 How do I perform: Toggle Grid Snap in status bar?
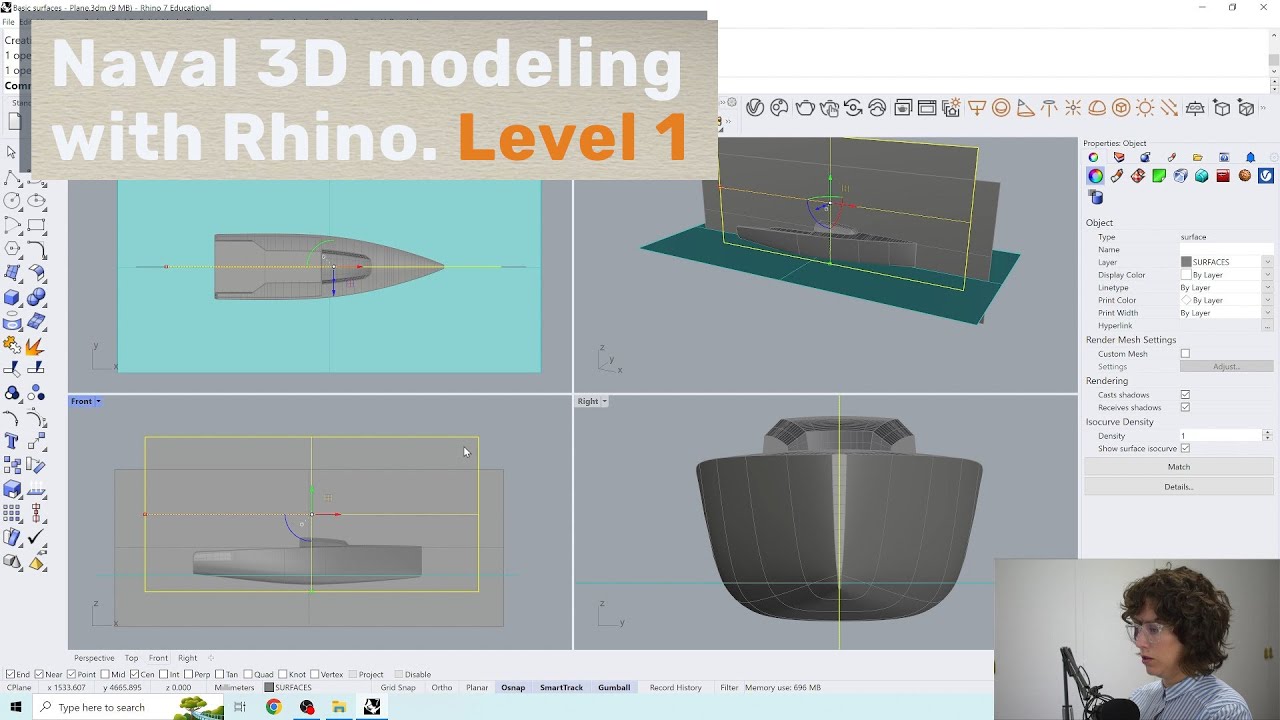398,688
